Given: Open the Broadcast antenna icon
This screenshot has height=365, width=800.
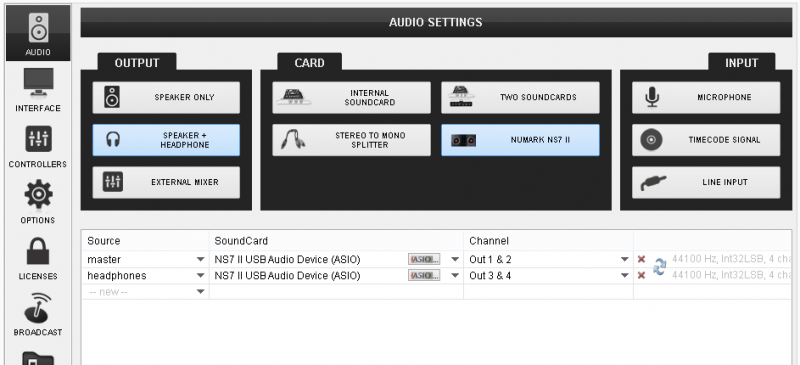Looking at the screenshot, I should (38, 307).
